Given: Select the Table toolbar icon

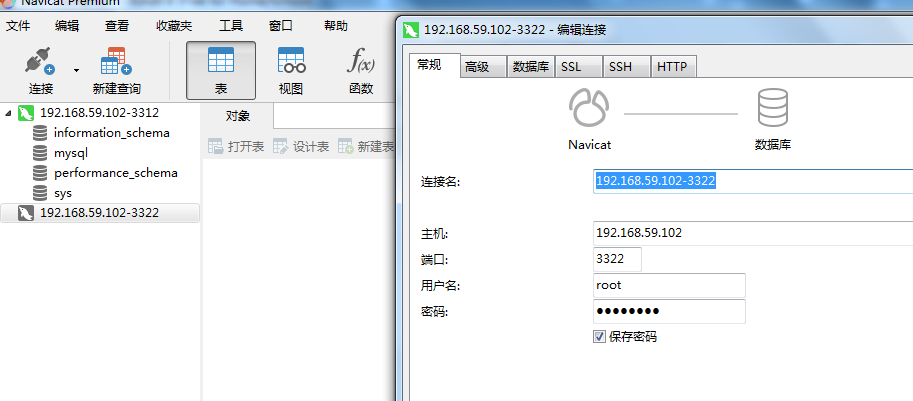Looking at the screenshot, I should (x=221, y=60).
